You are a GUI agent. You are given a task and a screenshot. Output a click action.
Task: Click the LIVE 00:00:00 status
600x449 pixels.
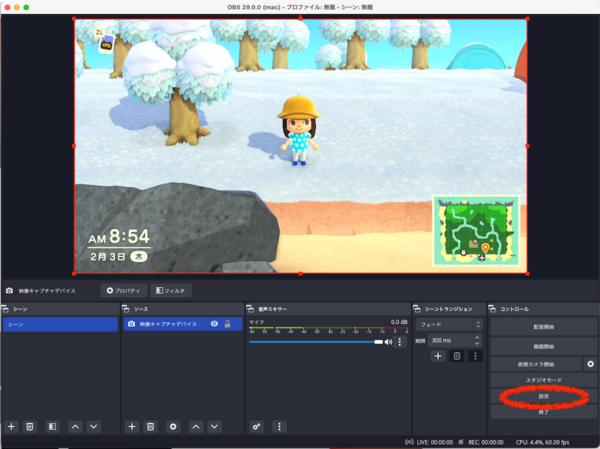[x=435, y=442]
